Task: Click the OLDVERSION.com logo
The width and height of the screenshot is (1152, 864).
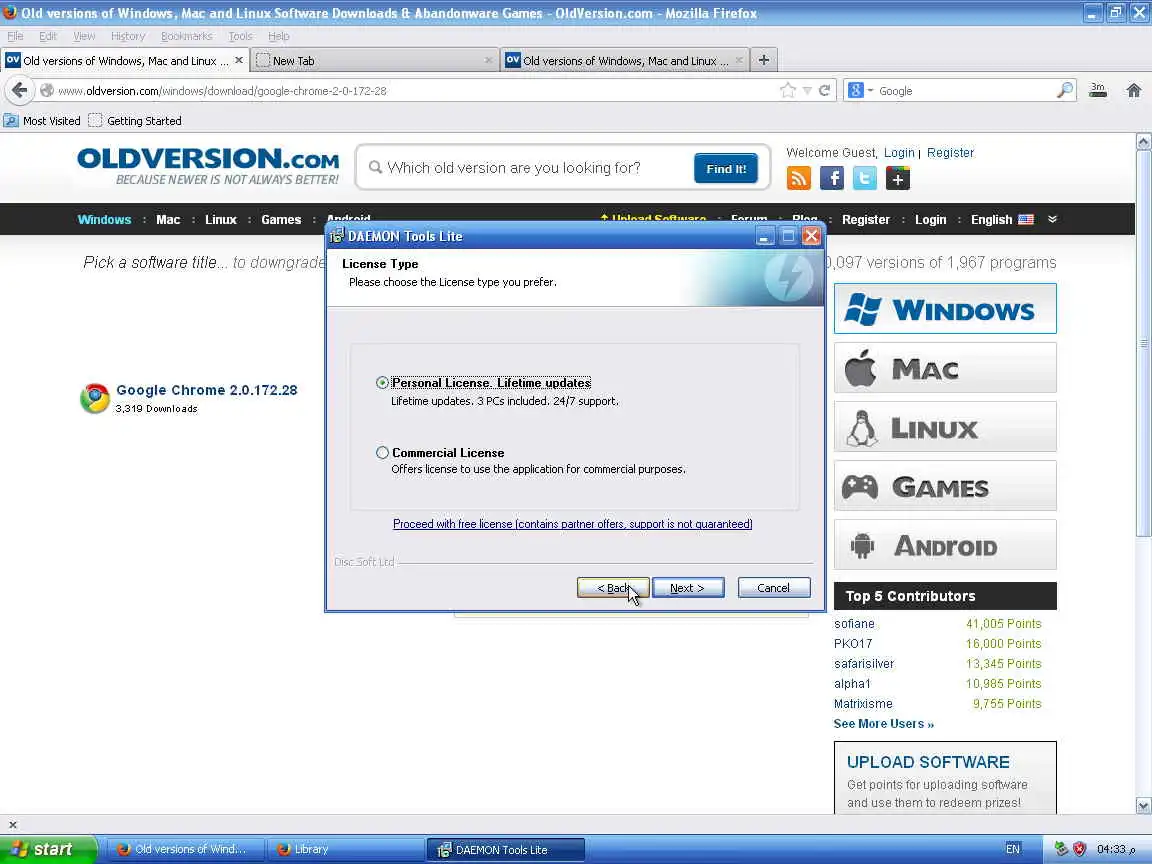Action: point(208,167)
